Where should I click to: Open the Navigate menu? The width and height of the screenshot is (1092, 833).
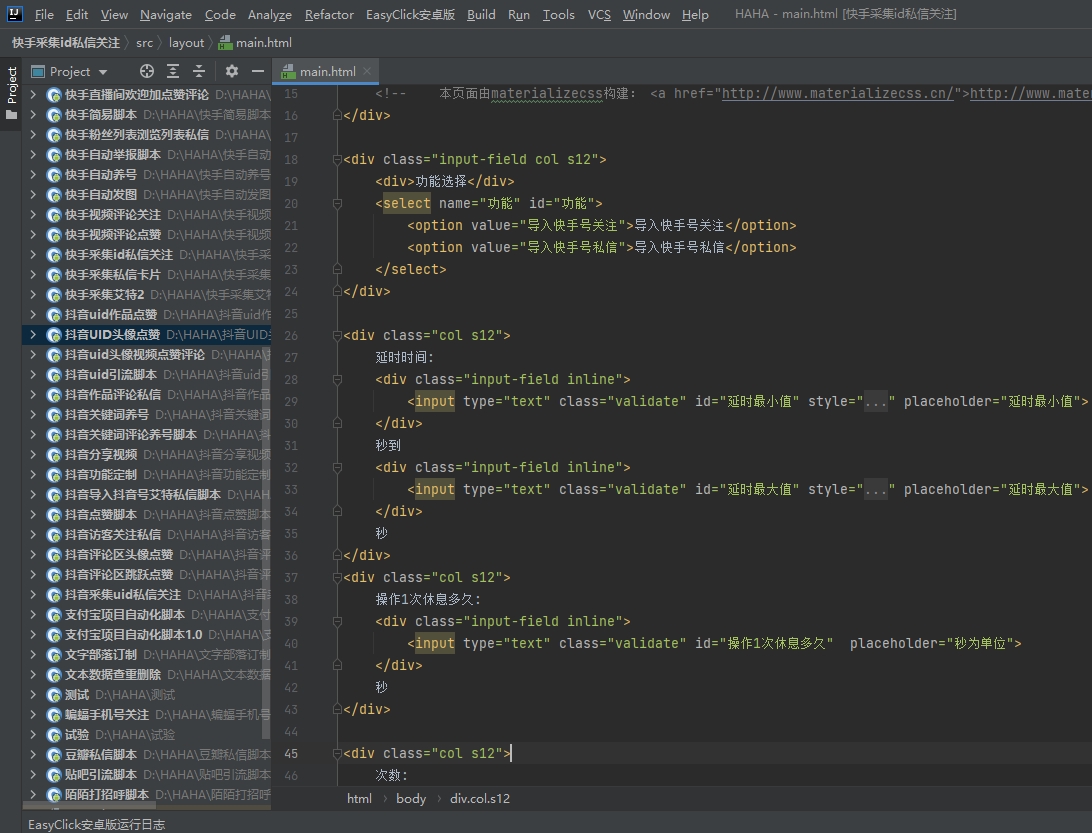166,15
